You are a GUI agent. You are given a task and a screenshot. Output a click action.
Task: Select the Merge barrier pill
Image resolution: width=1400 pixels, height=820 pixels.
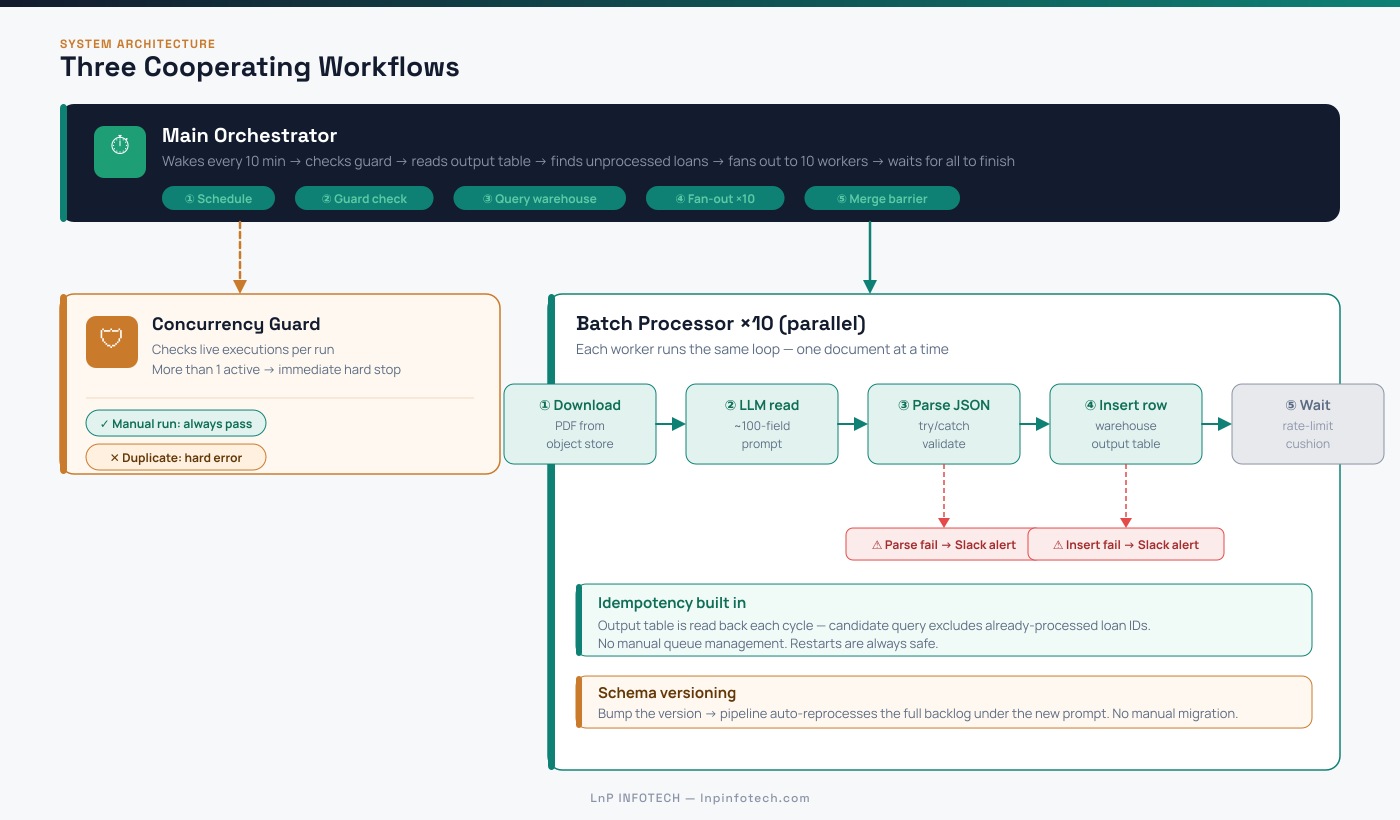[x=882, y=199]
